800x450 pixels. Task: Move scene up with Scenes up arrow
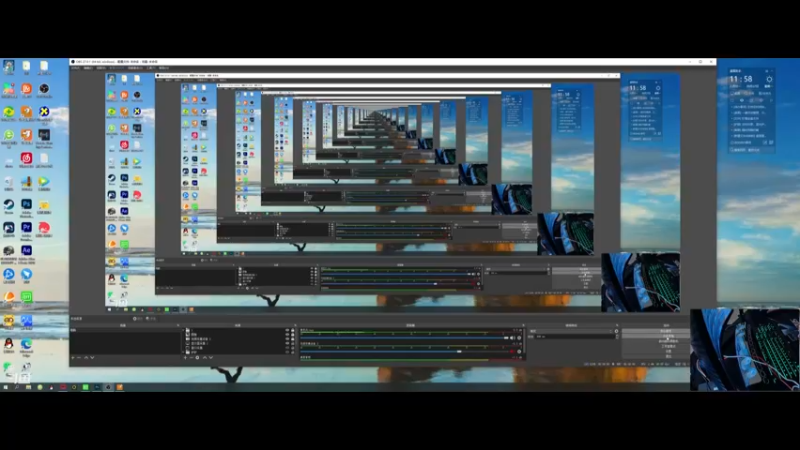[x=86, y=358]
